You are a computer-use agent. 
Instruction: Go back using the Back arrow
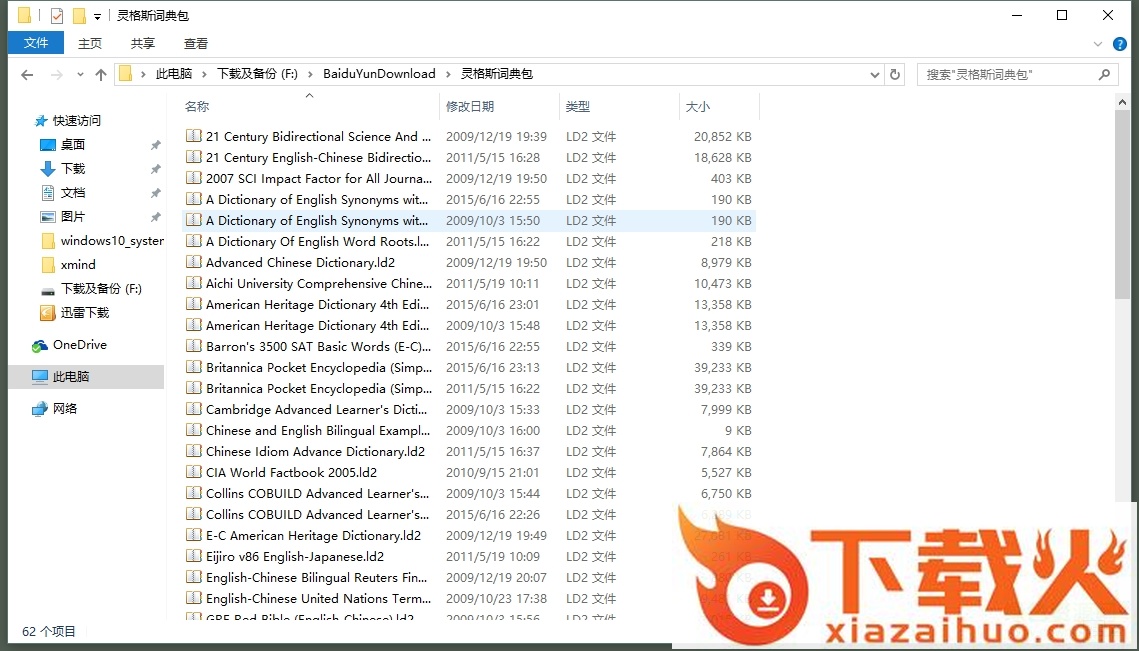tap(27, 75)
